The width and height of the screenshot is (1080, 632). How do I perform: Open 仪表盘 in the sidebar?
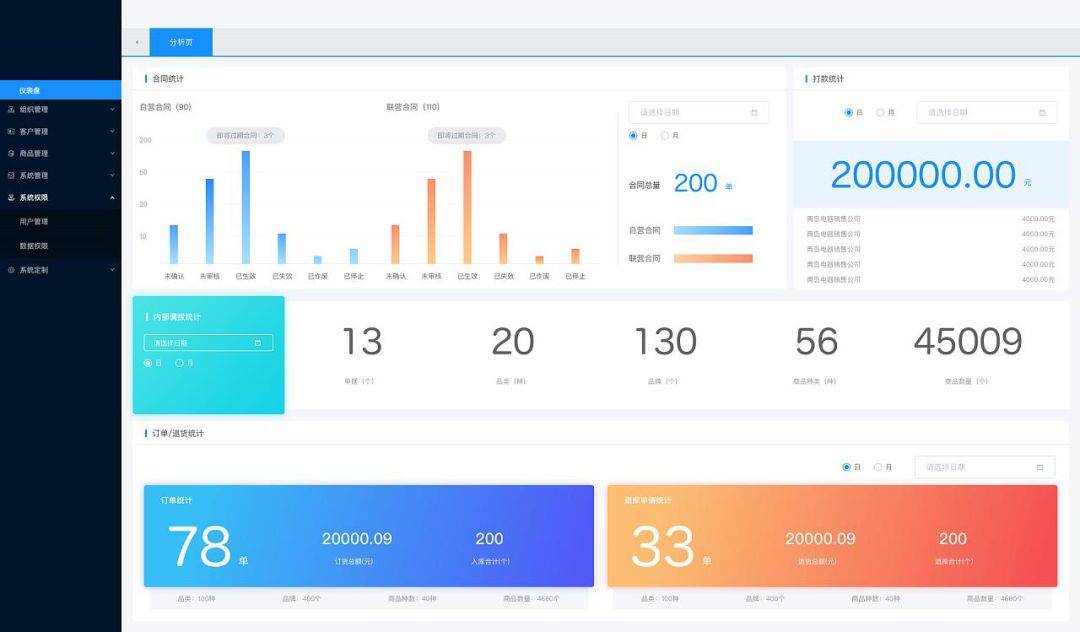[x=30, y=90]
